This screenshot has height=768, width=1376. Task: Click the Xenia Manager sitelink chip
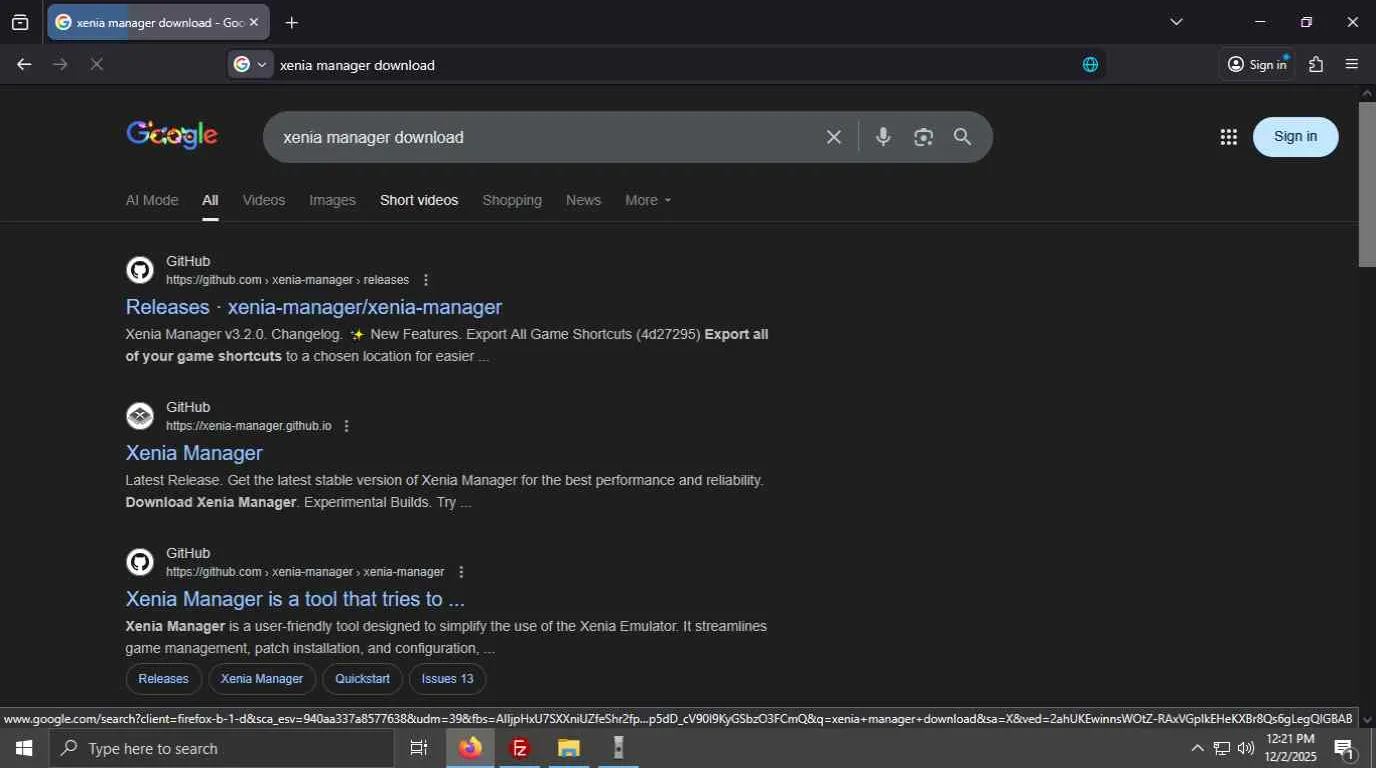[262, 679]
